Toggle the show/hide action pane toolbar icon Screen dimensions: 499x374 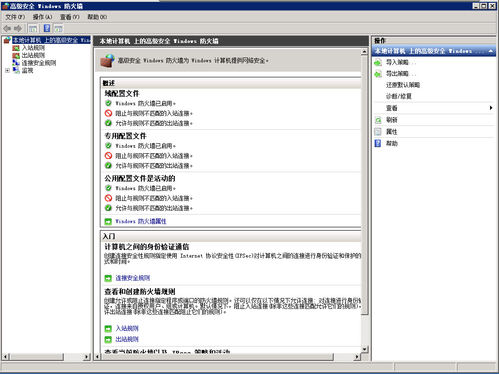click(58, 29)
